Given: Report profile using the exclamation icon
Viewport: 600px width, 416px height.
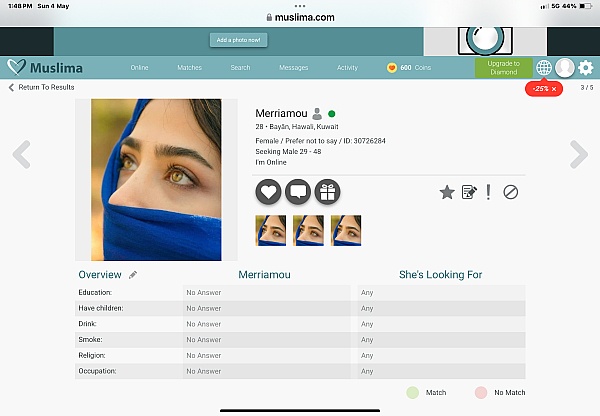Looking at the screenshot, I should tap(489, 192).
